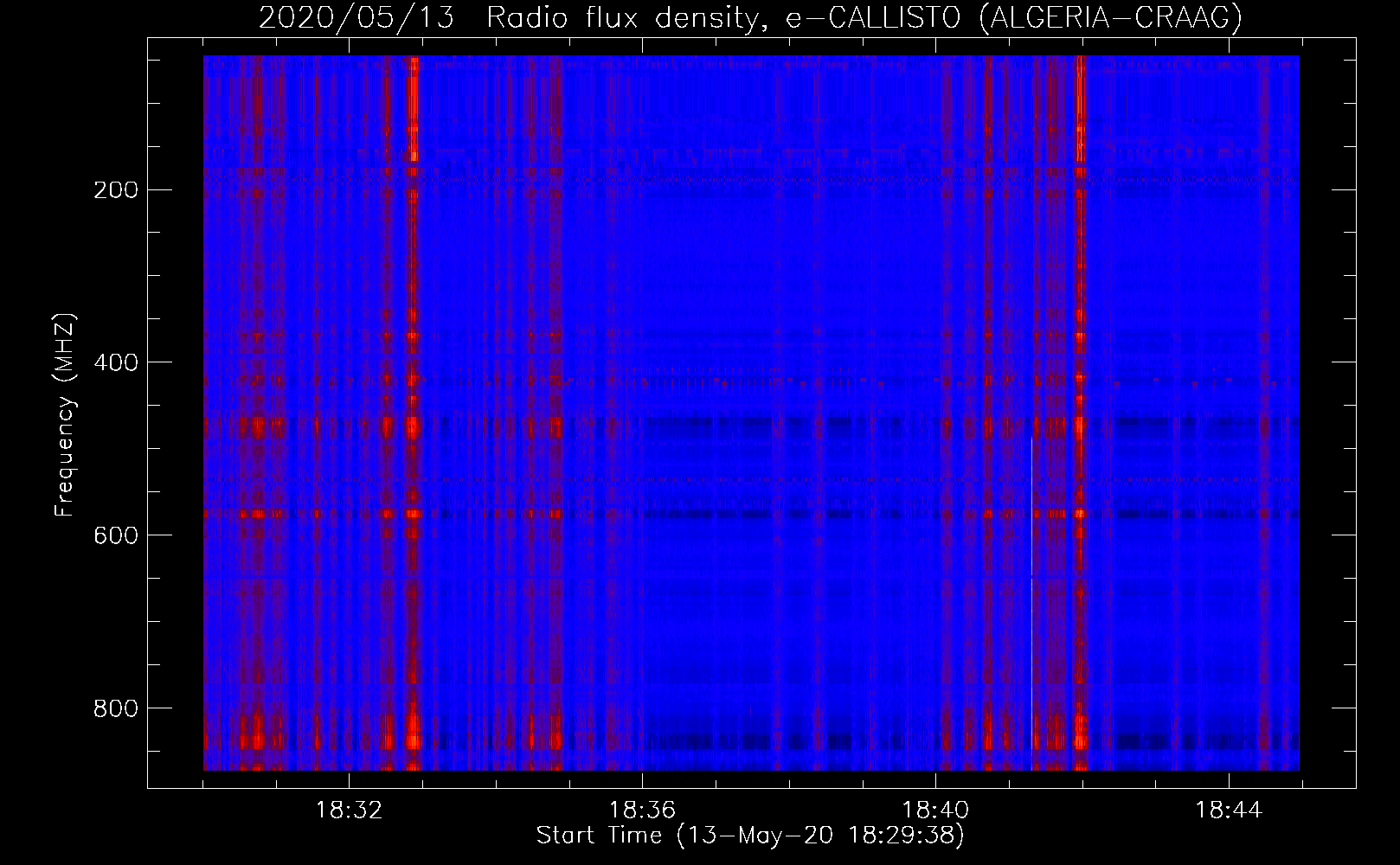Click the thin yellow vertical line in spectrogram
The image size is (1400, 865).
point(1031,604)
